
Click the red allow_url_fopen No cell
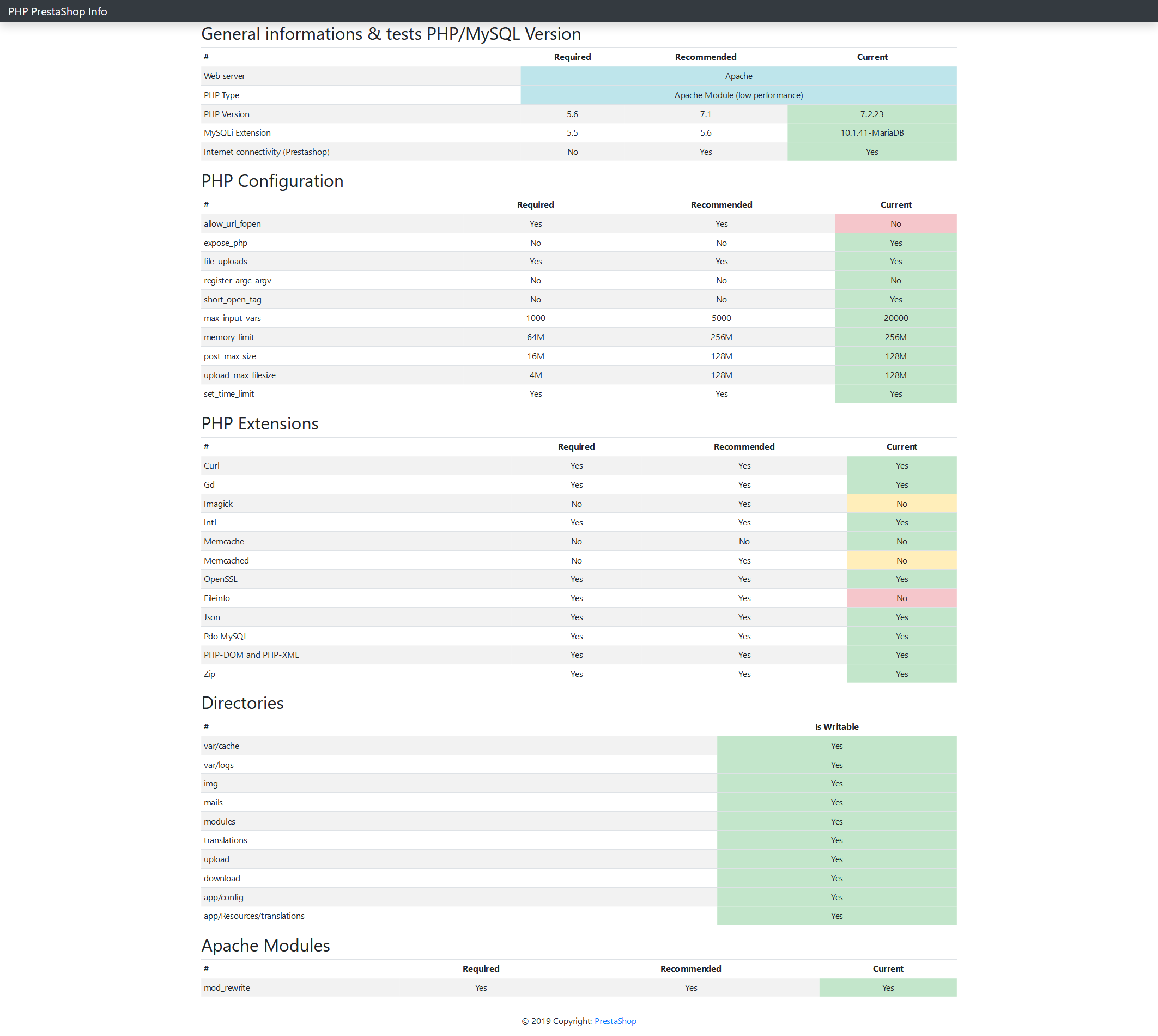pos(895,223)
